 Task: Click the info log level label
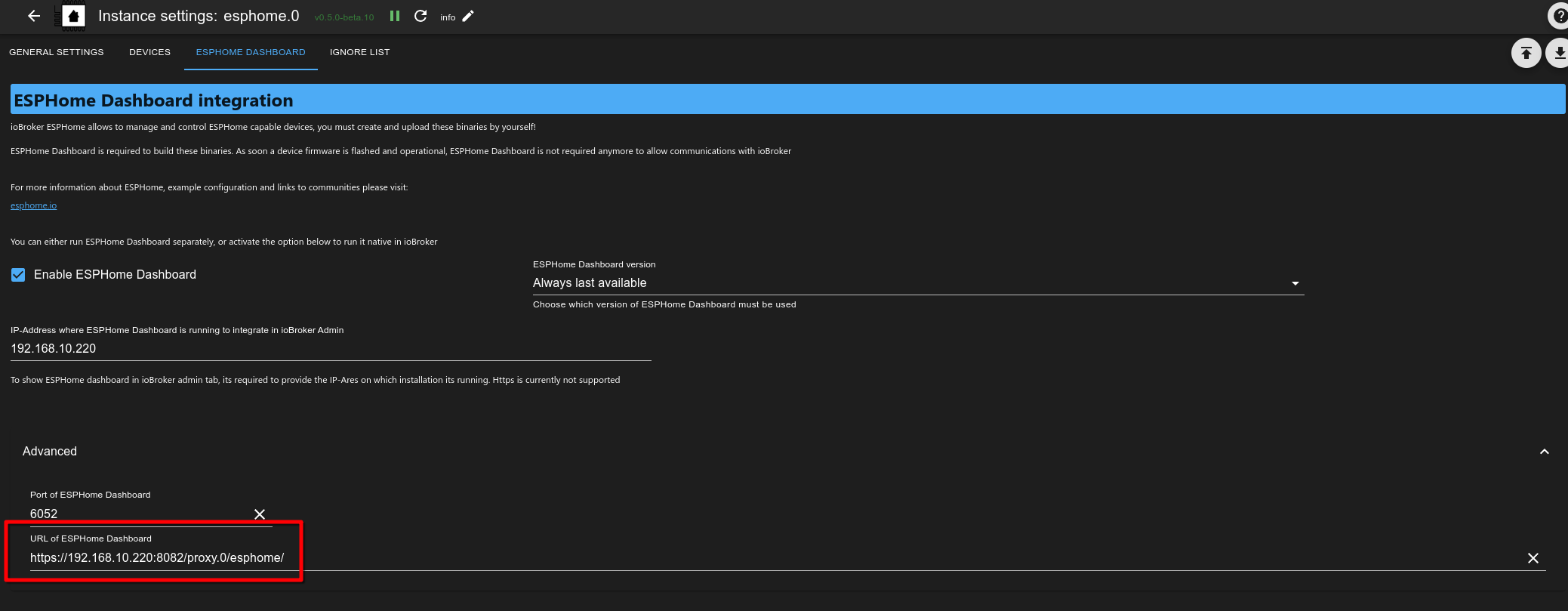coord(448,17)
